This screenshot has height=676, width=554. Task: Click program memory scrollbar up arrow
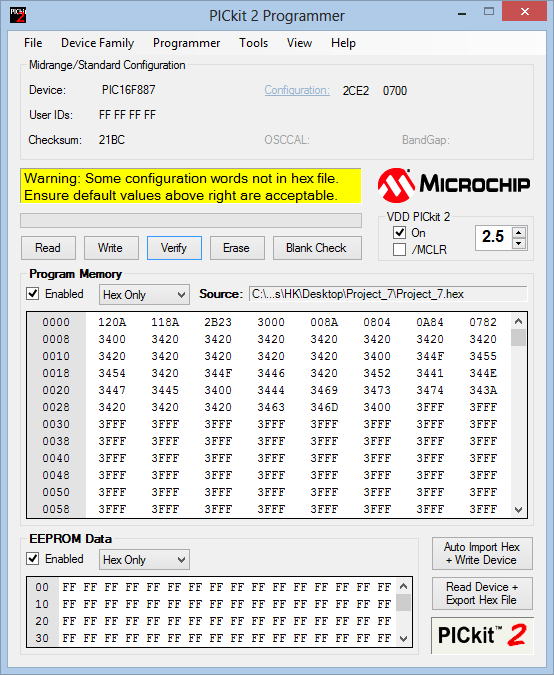(519, 321)
